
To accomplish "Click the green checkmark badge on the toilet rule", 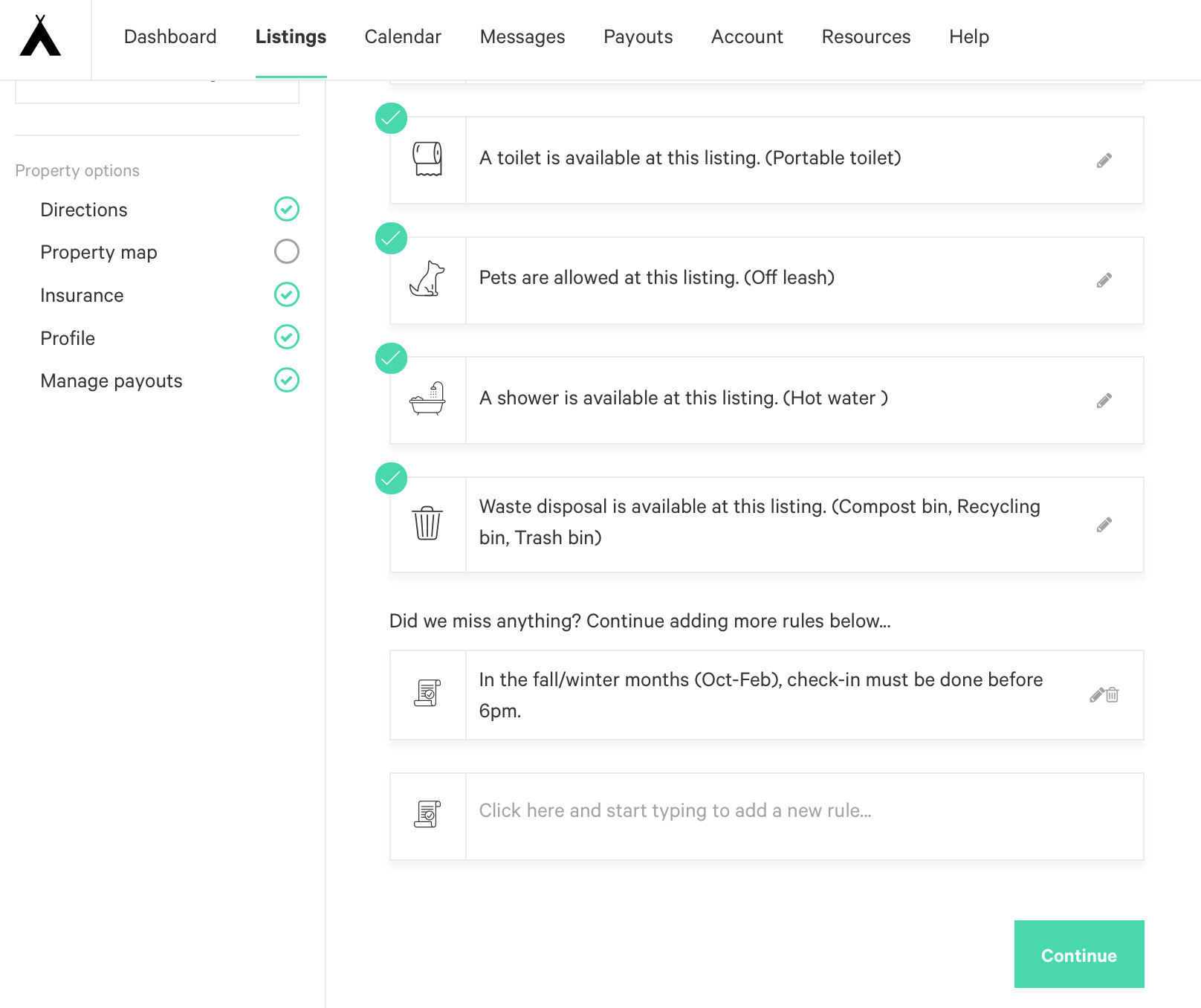I will (391, 118).
